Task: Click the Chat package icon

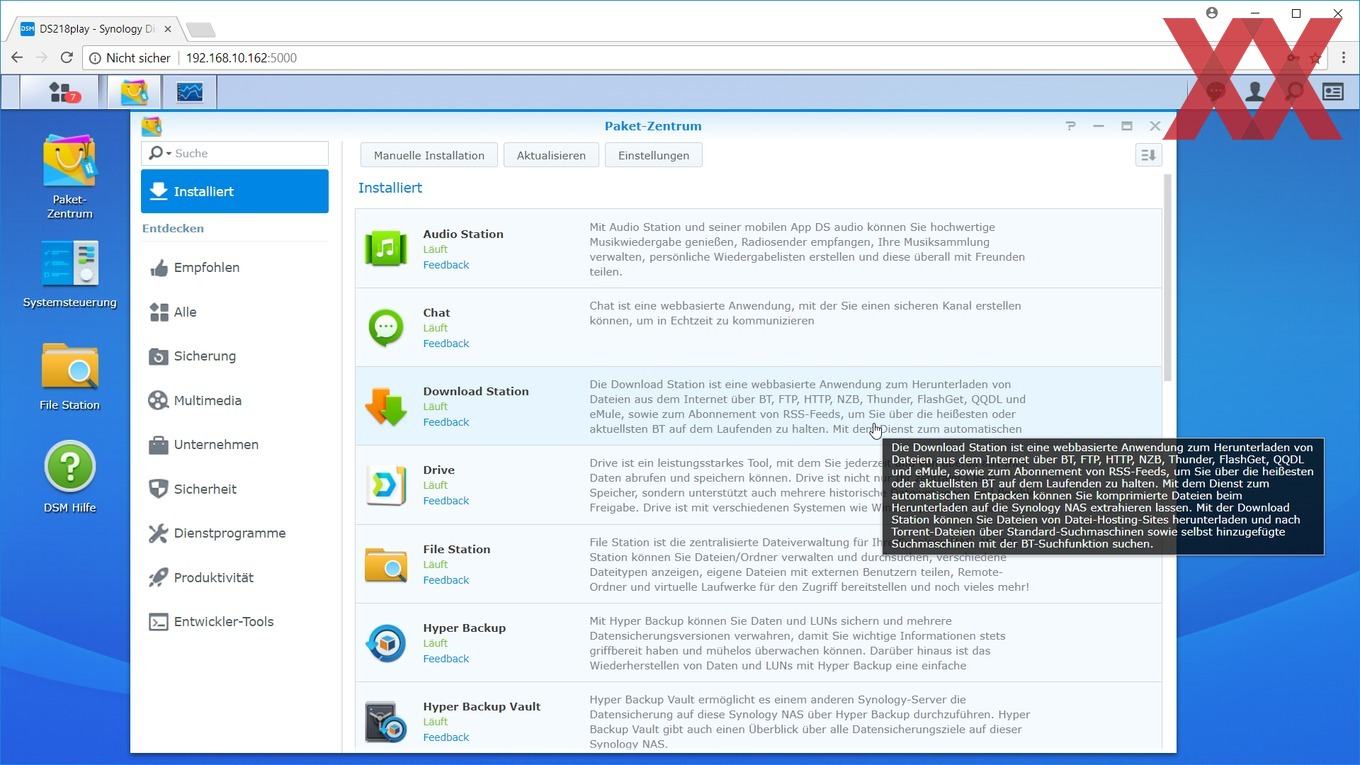Action: tap(386, 327)
